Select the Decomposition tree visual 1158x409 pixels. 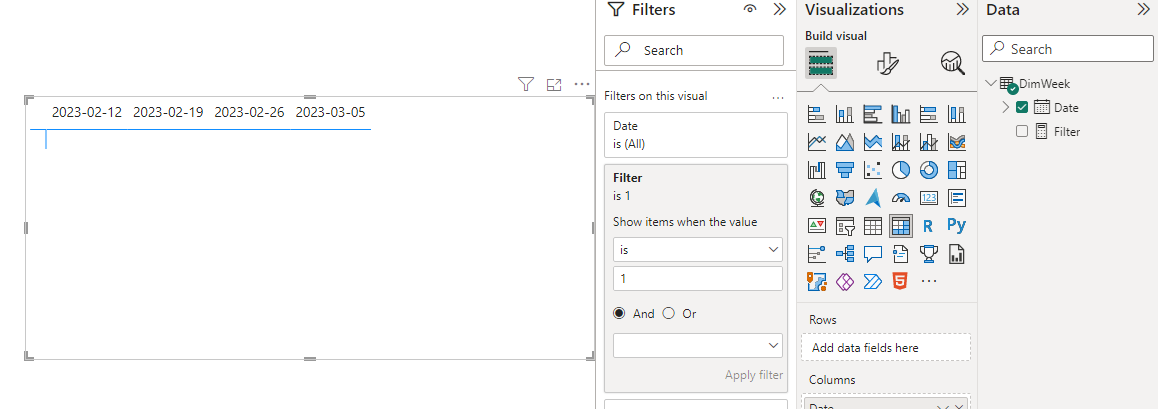pos(844,254)
